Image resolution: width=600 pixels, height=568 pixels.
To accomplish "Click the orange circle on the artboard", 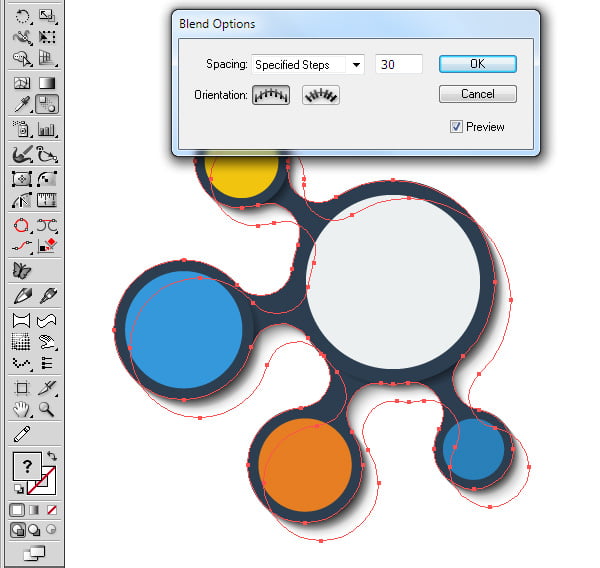I will (305, 465).
